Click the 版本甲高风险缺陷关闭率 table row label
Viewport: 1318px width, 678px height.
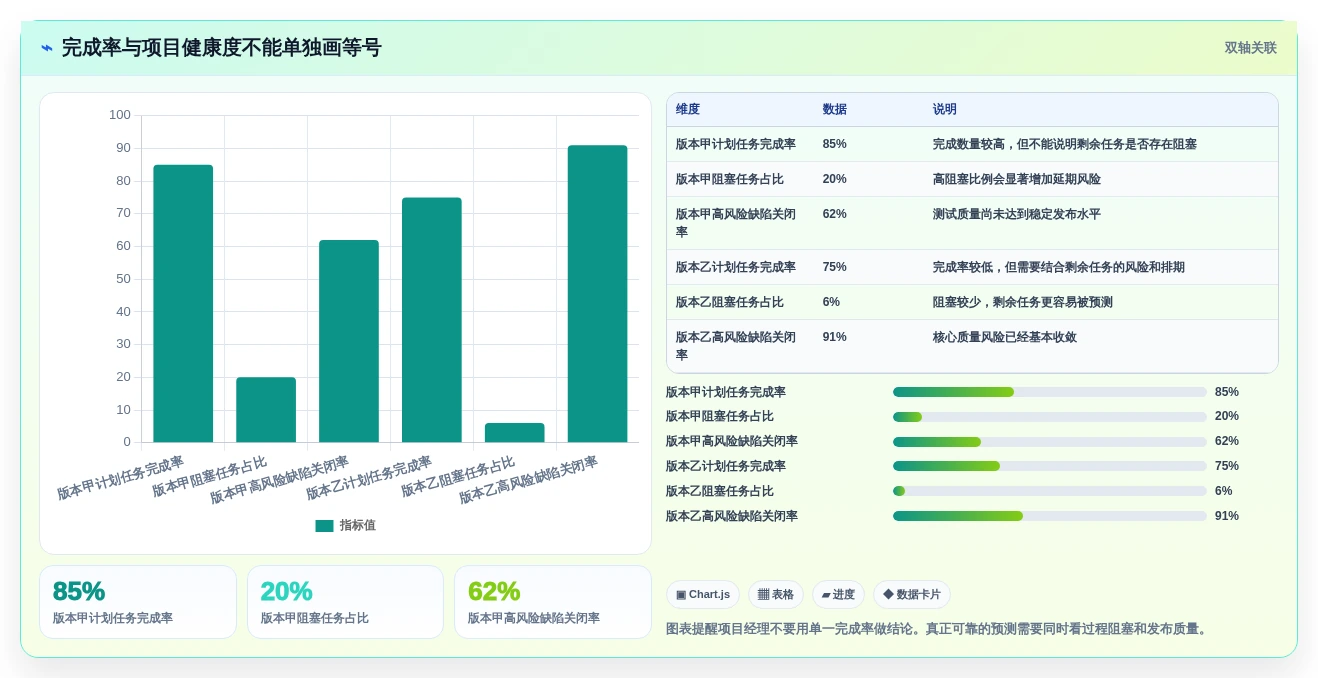click(x=736, y=223)
